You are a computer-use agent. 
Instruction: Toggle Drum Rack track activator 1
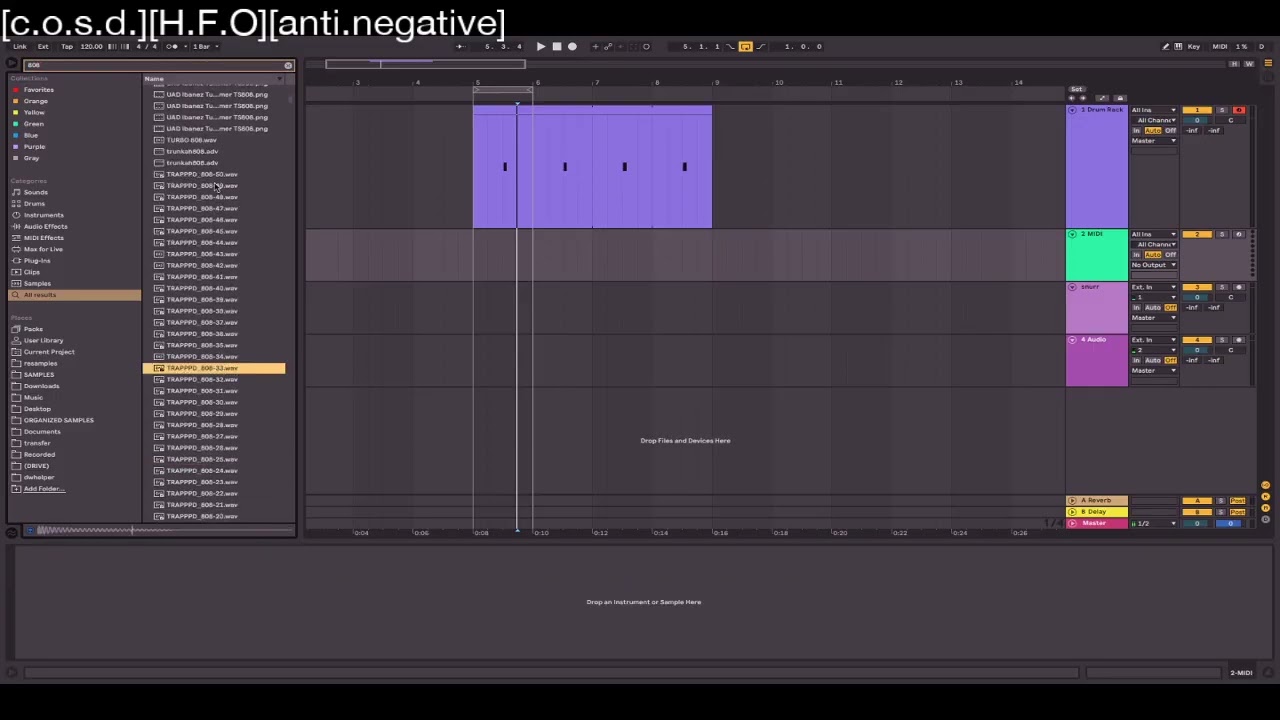pyautogui.click(x=1197, y=110)
